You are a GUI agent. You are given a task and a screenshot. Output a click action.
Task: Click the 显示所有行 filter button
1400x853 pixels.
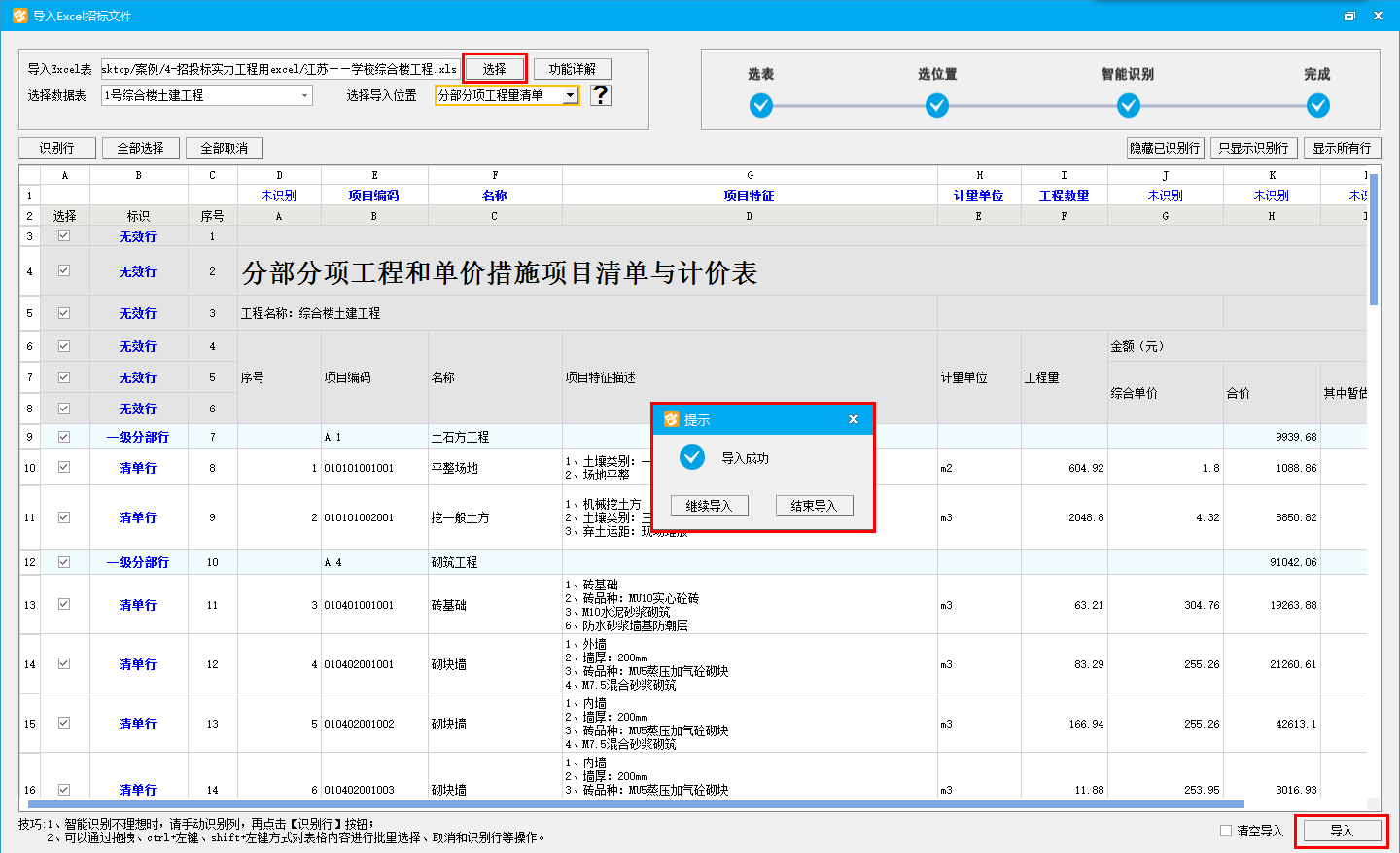pos(1342,148)
